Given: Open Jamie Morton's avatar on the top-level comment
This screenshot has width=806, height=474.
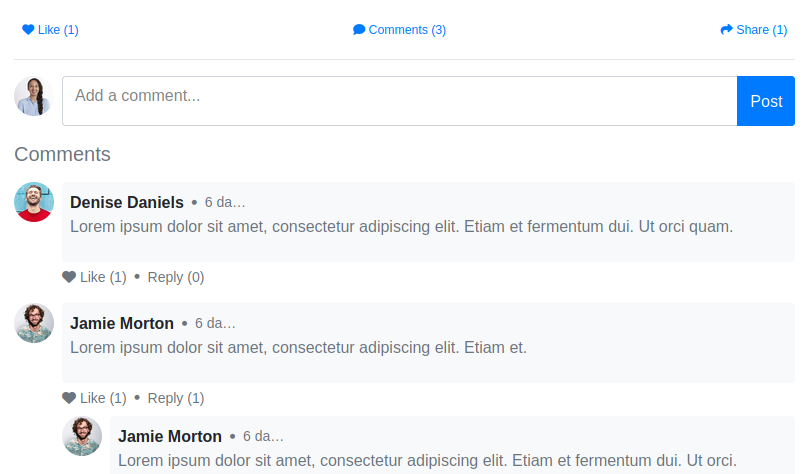Looking at the screenshot, I should pyautogui.click(x=34, y=323).
